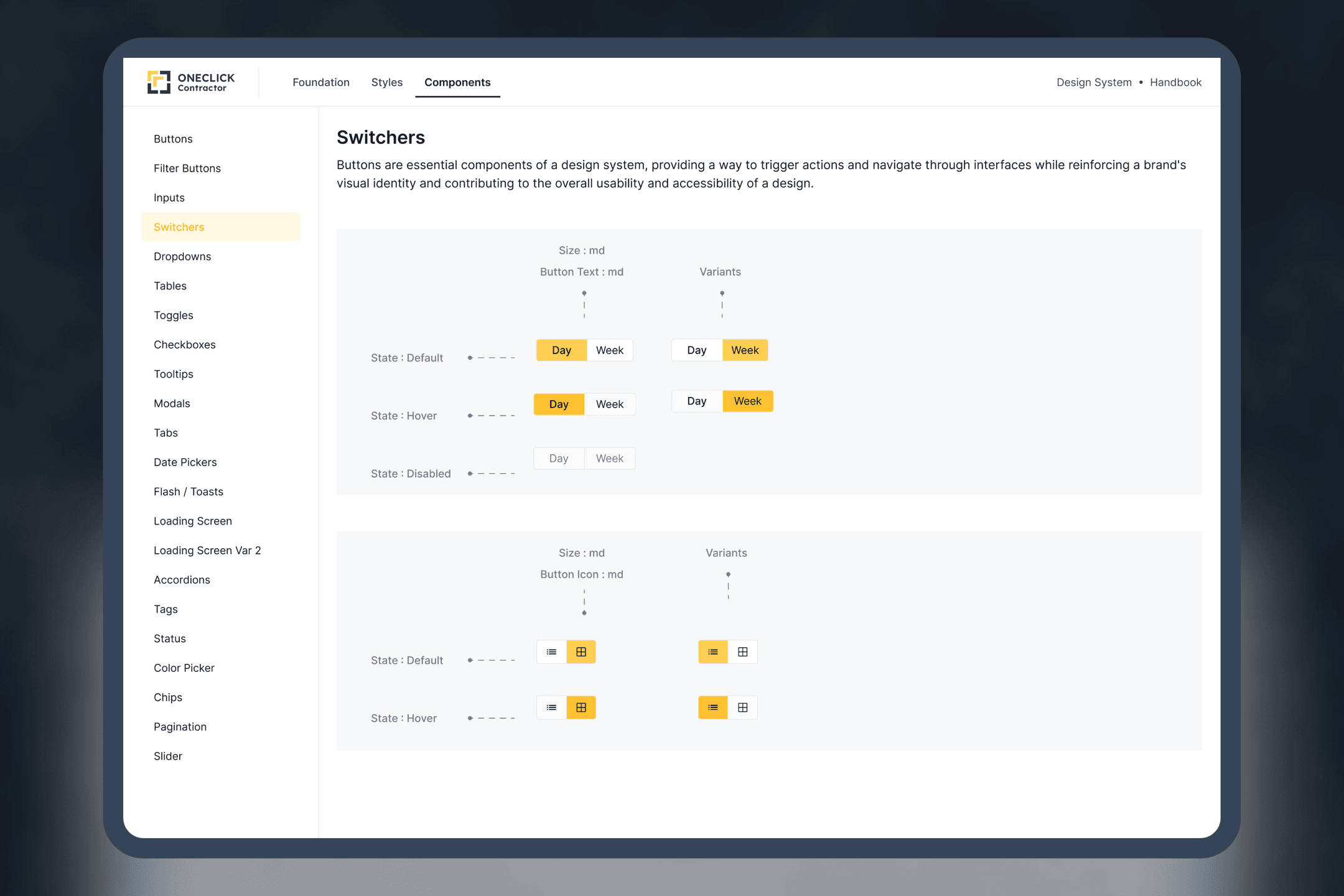Viewport: 1344px width, 896px height.
Task: Open Dropdowns sidebar item
Action: tap(182, 256)
